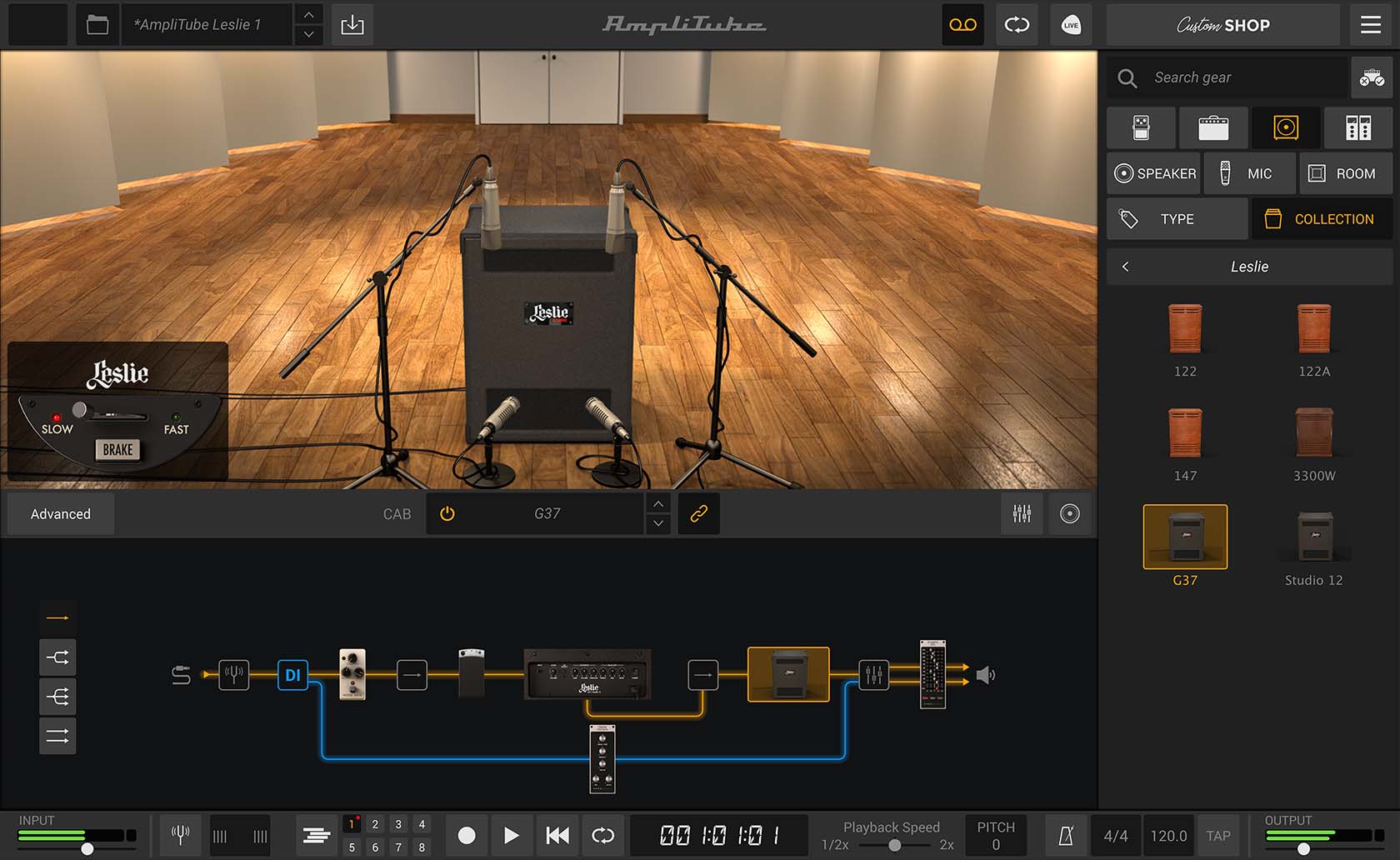The height and width of the screenshot is (860, 1400).
Task: Open the Custom Shop
Action: (x=1223, y=25)
